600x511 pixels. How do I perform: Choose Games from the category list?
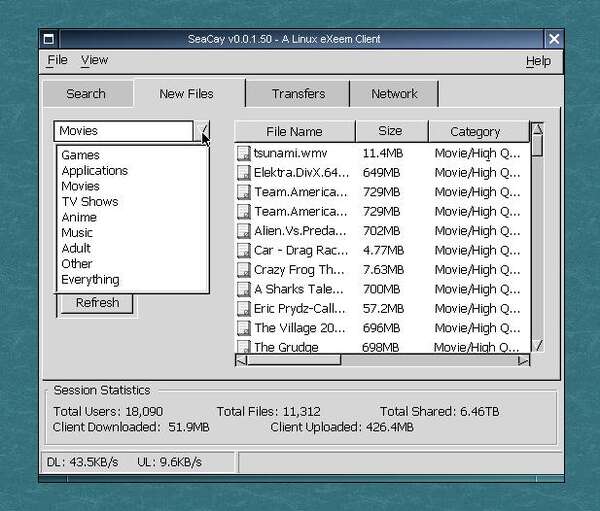click(x=80, y=155)
